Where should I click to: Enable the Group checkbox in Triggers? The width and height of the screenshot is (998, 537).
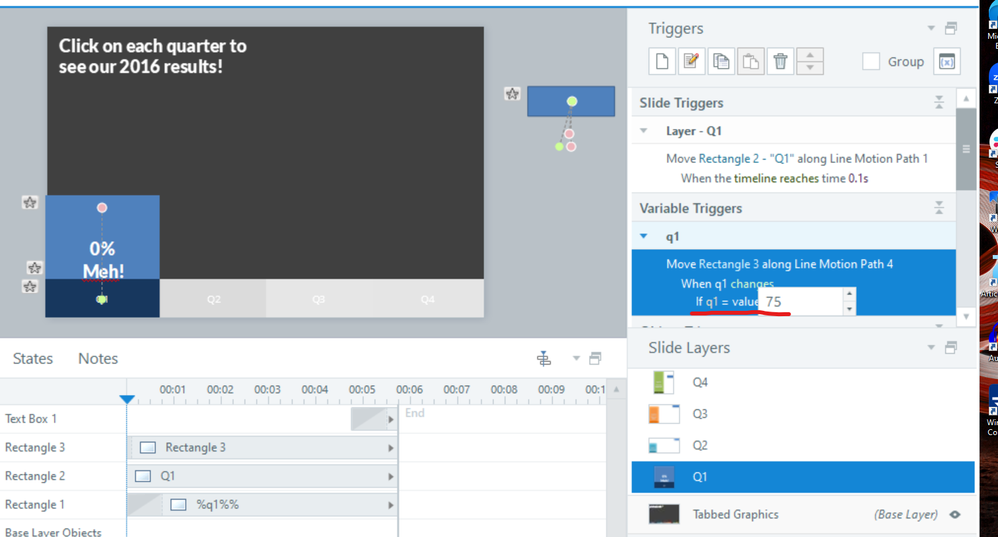click(871, 62)
